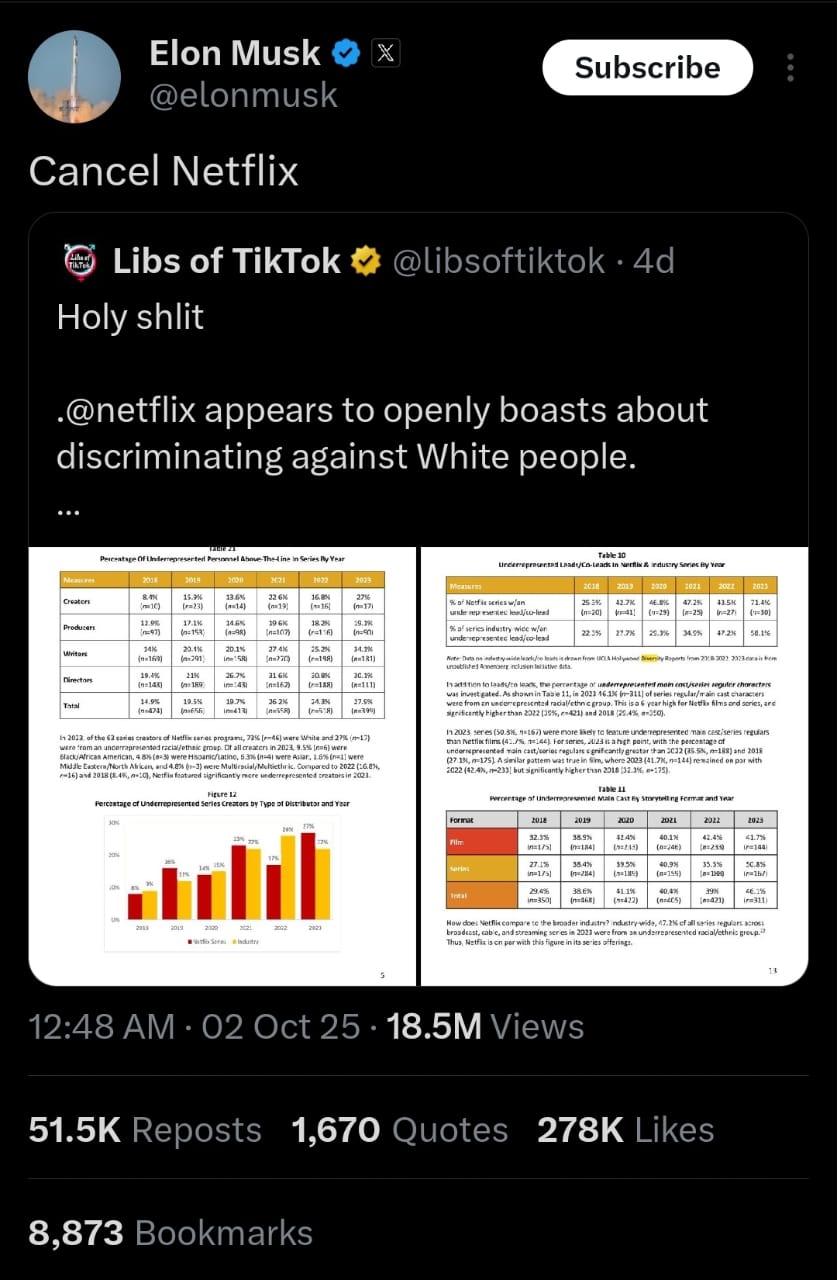The width and height of the screenshot is (837, 1280).
Task: Tap the 8,873 Bookmarks count
Action: click(x=170, y=1232)
